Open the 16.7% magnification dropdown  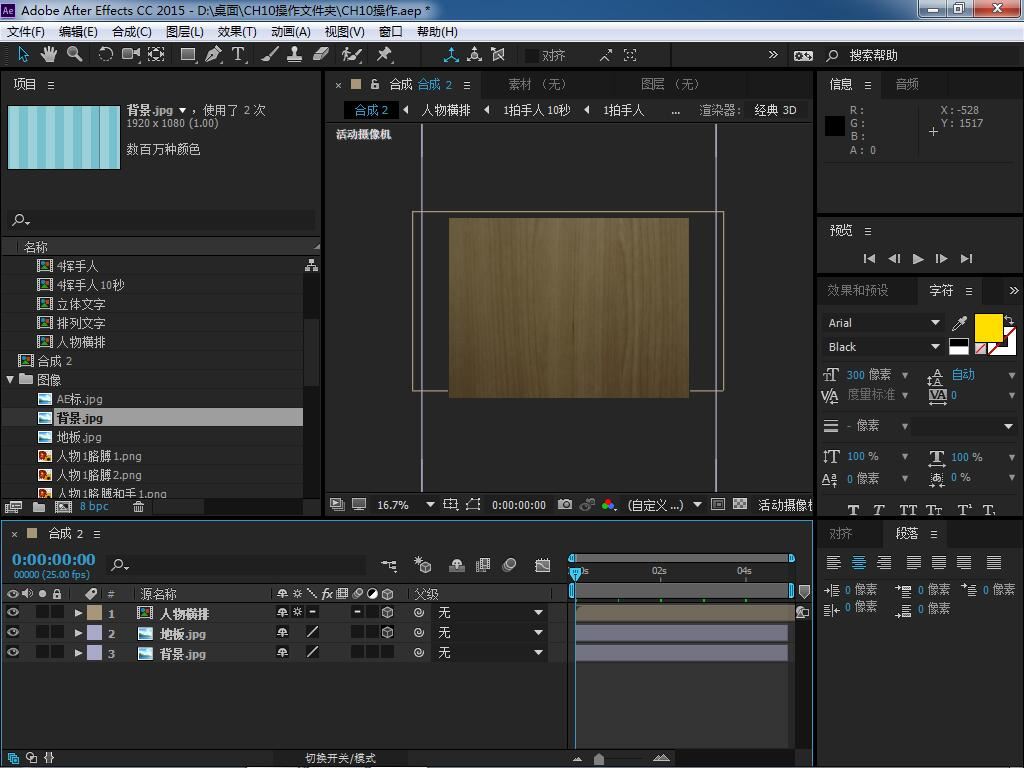pos(430,505)
